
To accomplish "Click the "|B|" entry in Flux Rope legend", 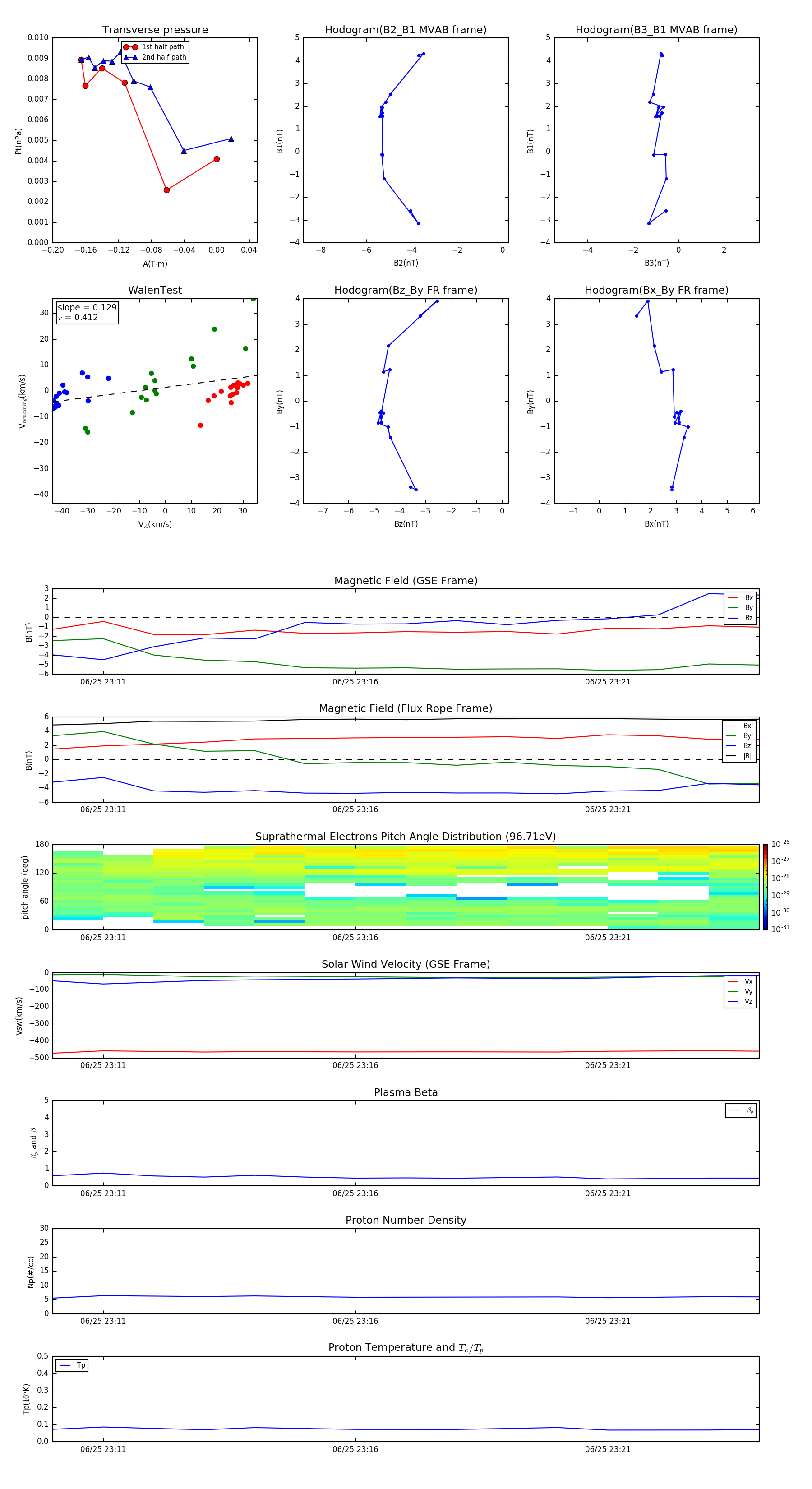I will tap(740, 756).
